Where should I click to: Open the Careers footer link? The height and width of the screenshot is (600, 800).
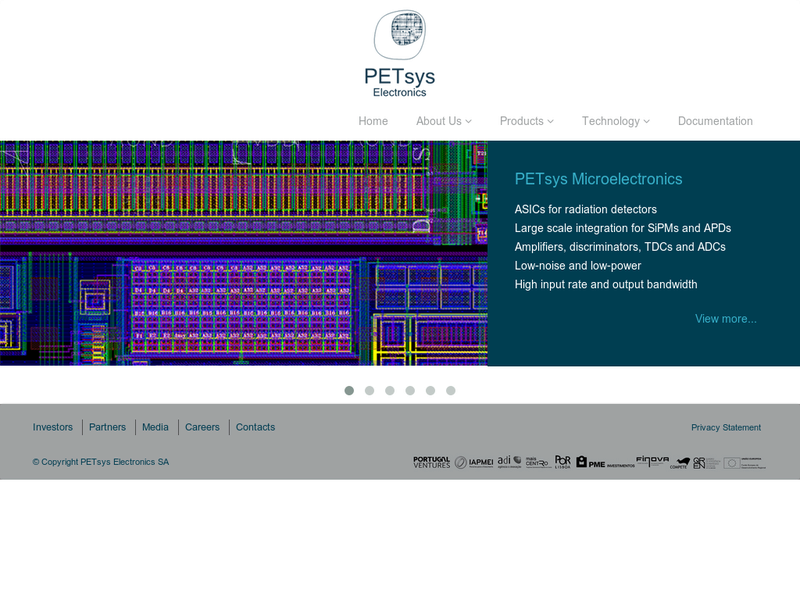202,427
